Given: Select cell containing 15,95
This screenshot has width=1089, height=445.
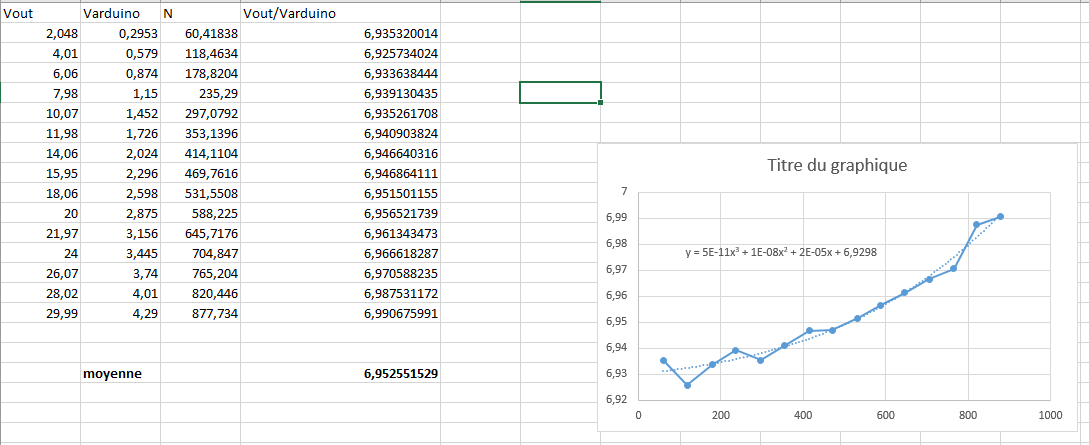Looking at the screenshot, I should pos(40,173).
